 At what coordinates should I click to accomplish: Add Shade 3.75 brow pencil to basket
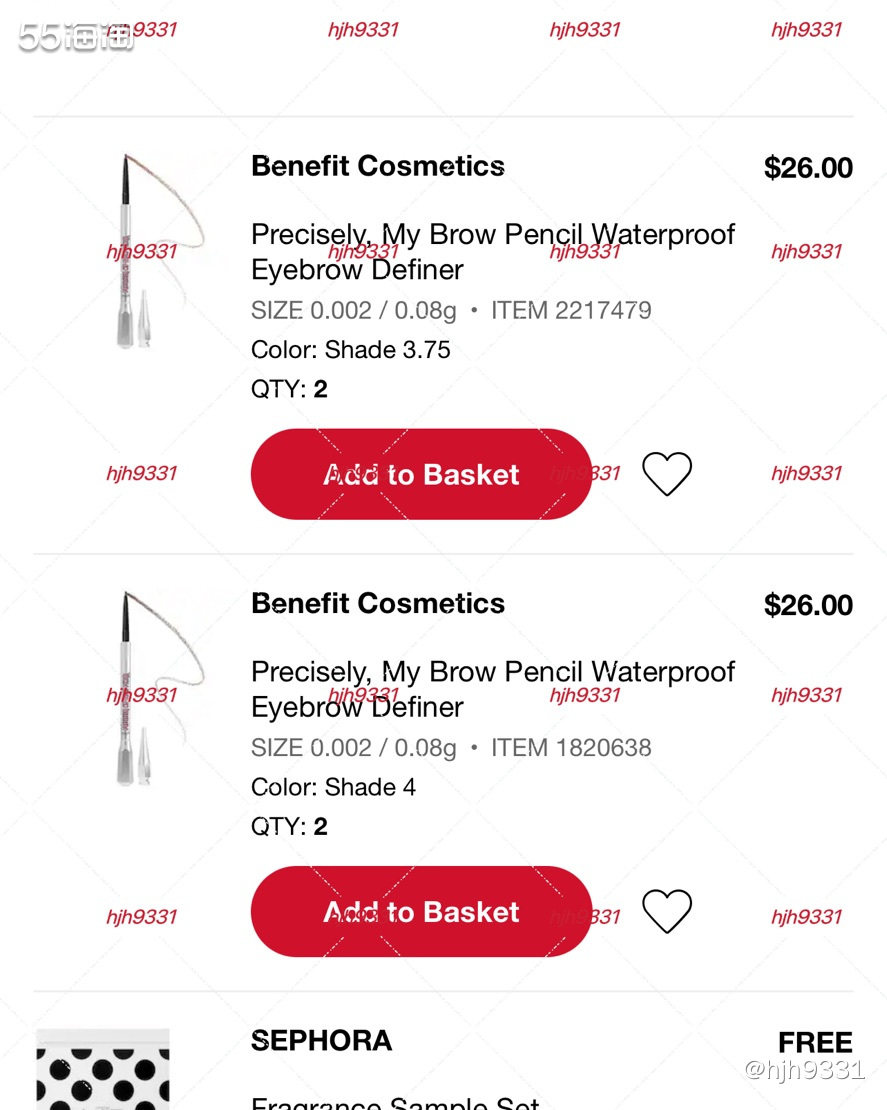(x=421, y=474)
